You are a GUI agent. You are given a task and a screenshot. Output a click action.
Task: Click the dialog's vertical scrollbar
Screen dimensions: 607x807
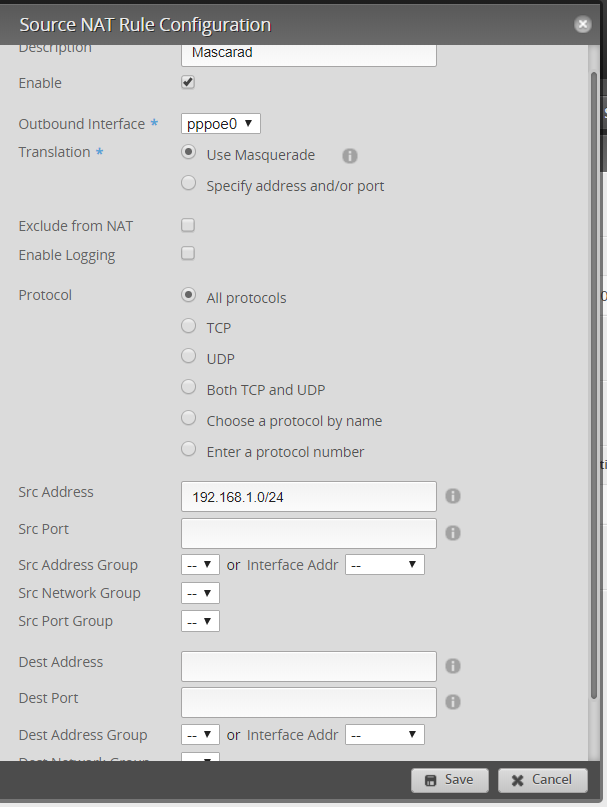point(594,386)
